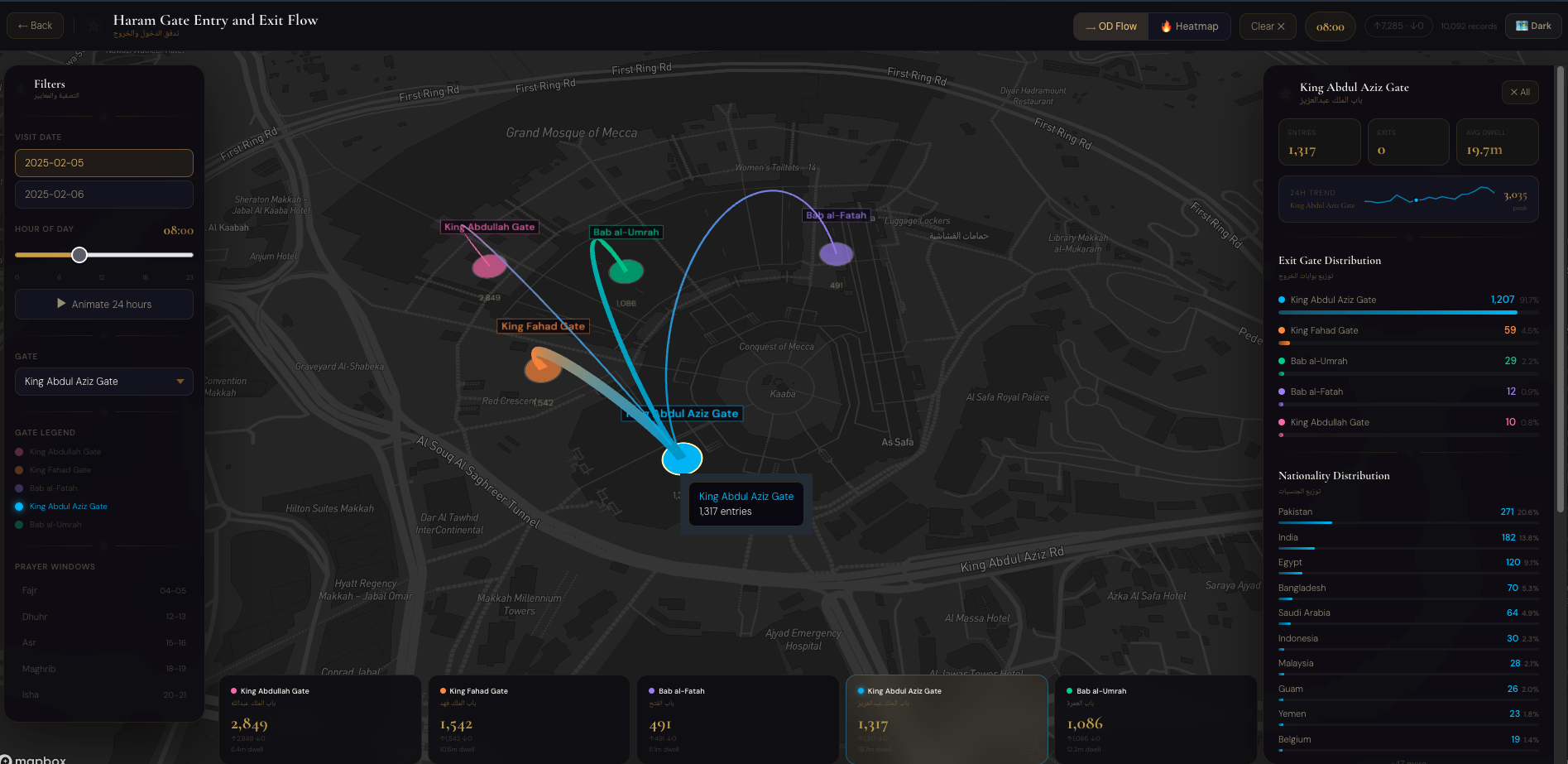Screen dimensions: 1568x764
Task: Select visit date 2025-02-05
Action: click(x=104, y=163)
